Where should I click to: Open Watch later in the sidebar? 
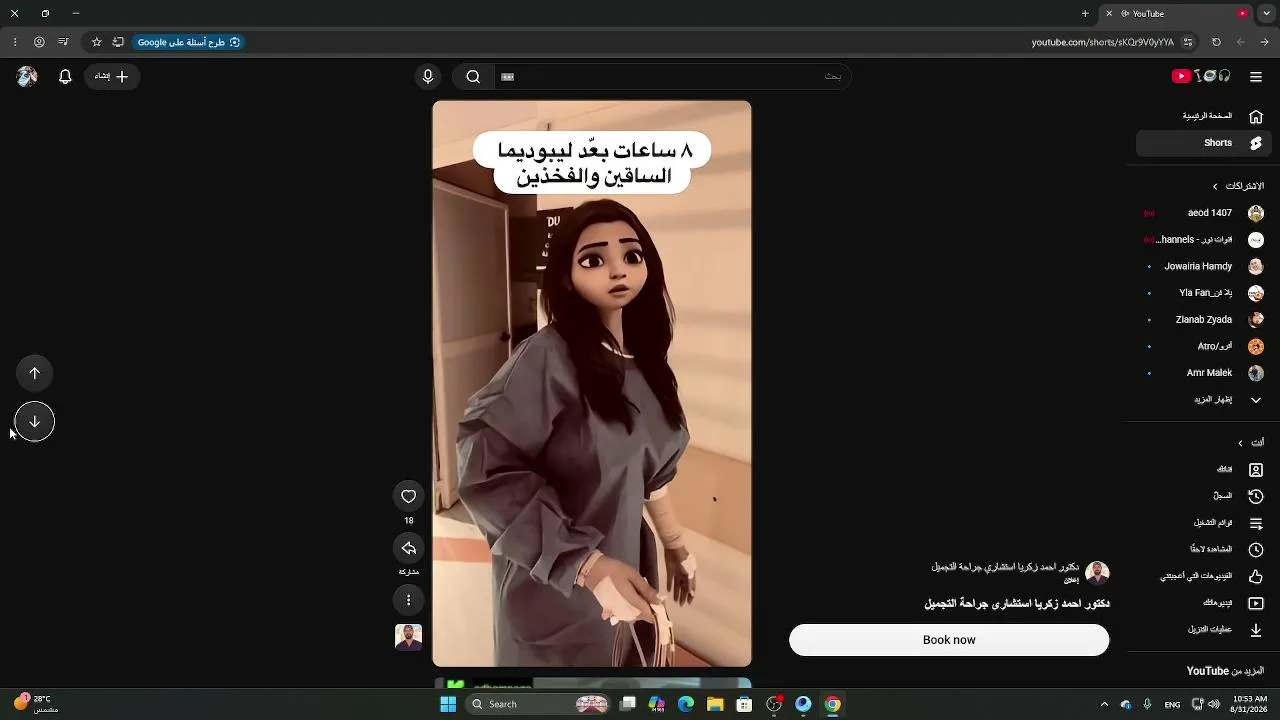1204,549
